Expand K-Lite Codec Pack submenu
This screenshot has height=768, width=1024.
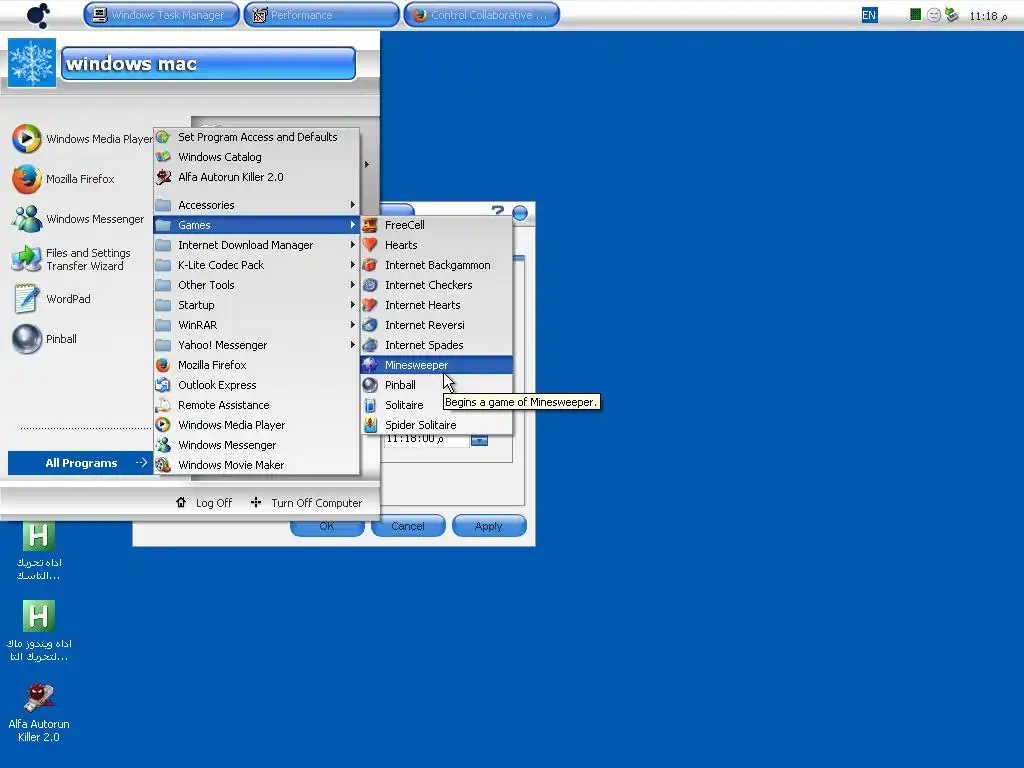(257, 265)
